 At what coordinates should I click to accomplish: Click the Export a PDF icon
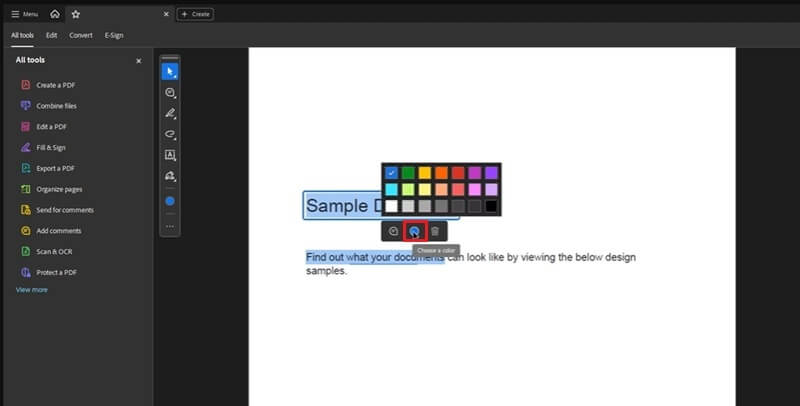26,168
